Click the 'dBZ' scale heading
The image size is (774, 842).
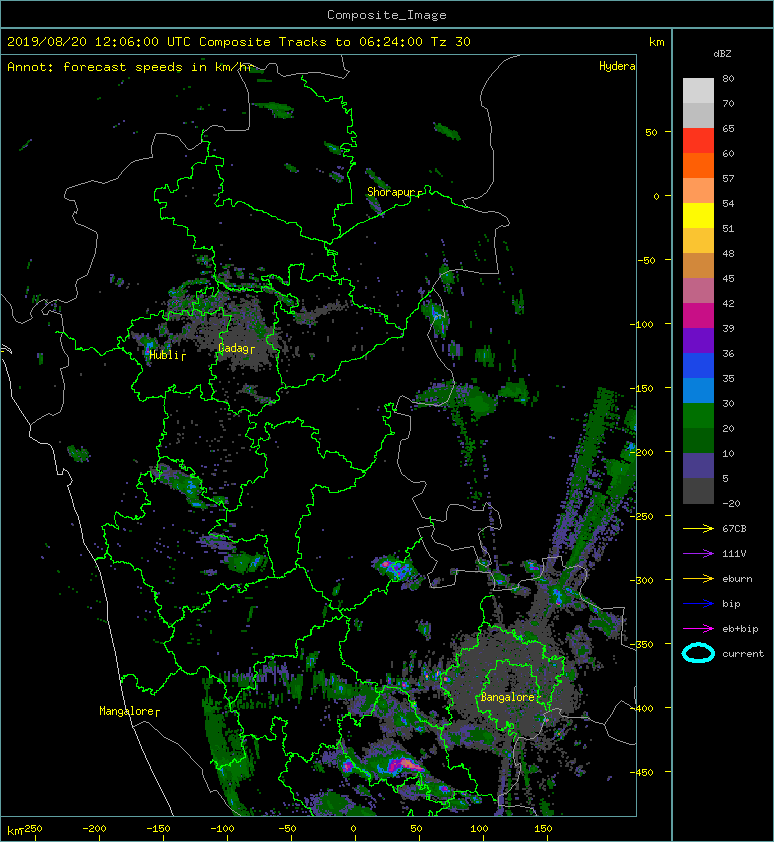click(x=722, y=54)
